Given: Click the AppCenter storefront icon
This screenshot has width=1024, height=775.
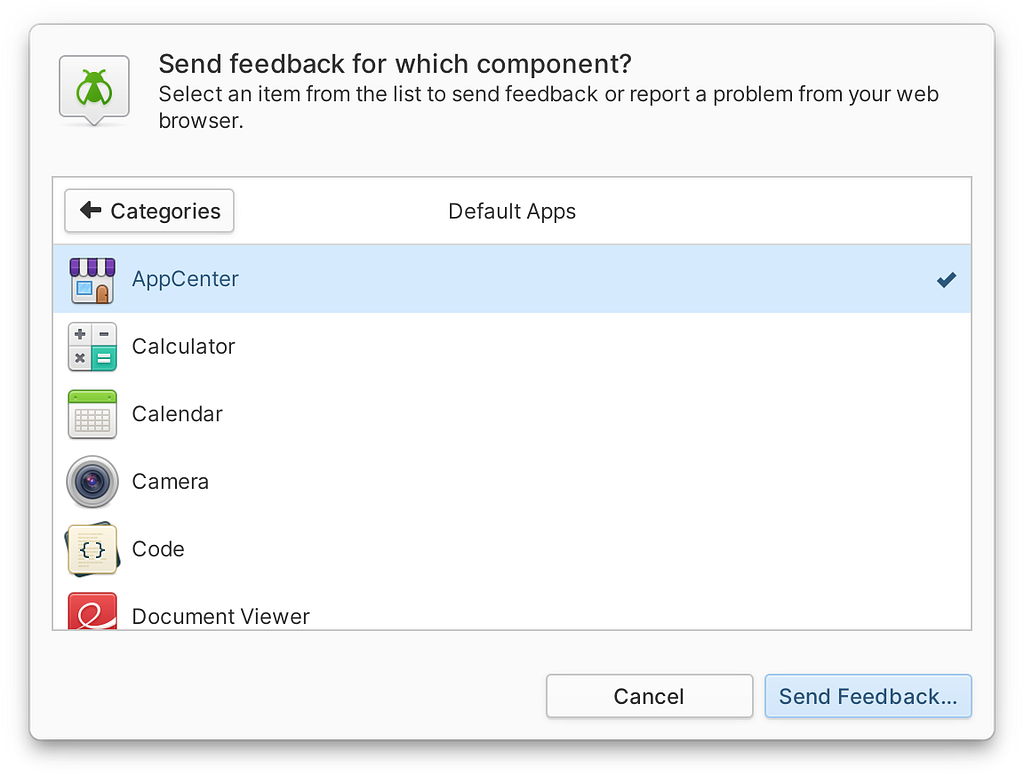Looking at the screenshot, I should pyautogui.click(x=92, y=279).
